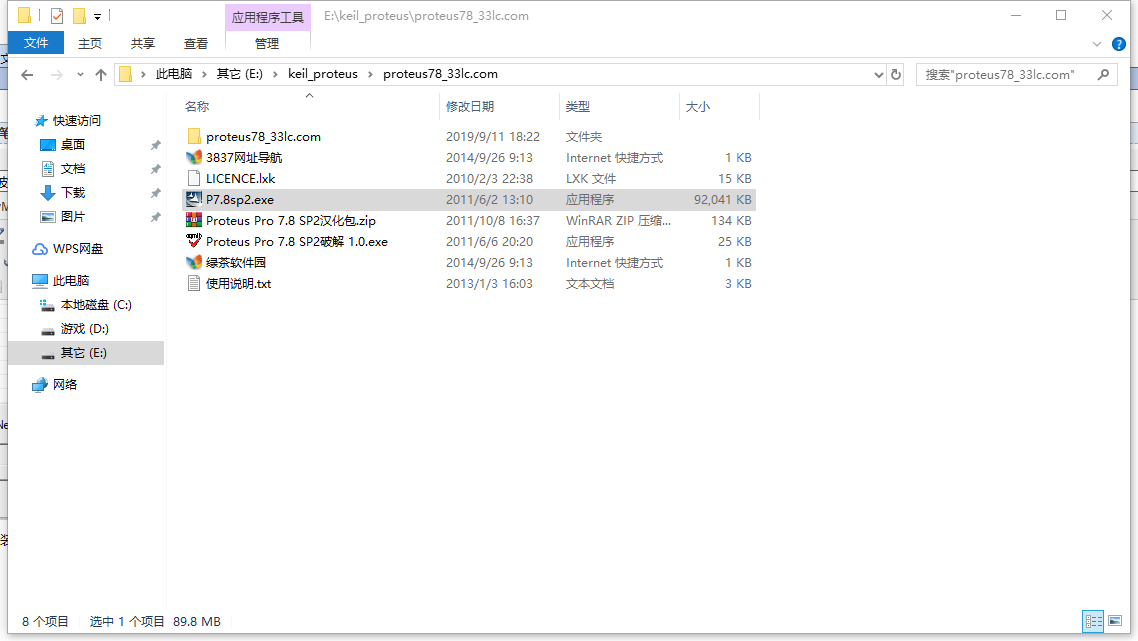This screenshot has width=1138, height=641.
Task: Click the Properties quick access toolbar icon
Action: 57,15
